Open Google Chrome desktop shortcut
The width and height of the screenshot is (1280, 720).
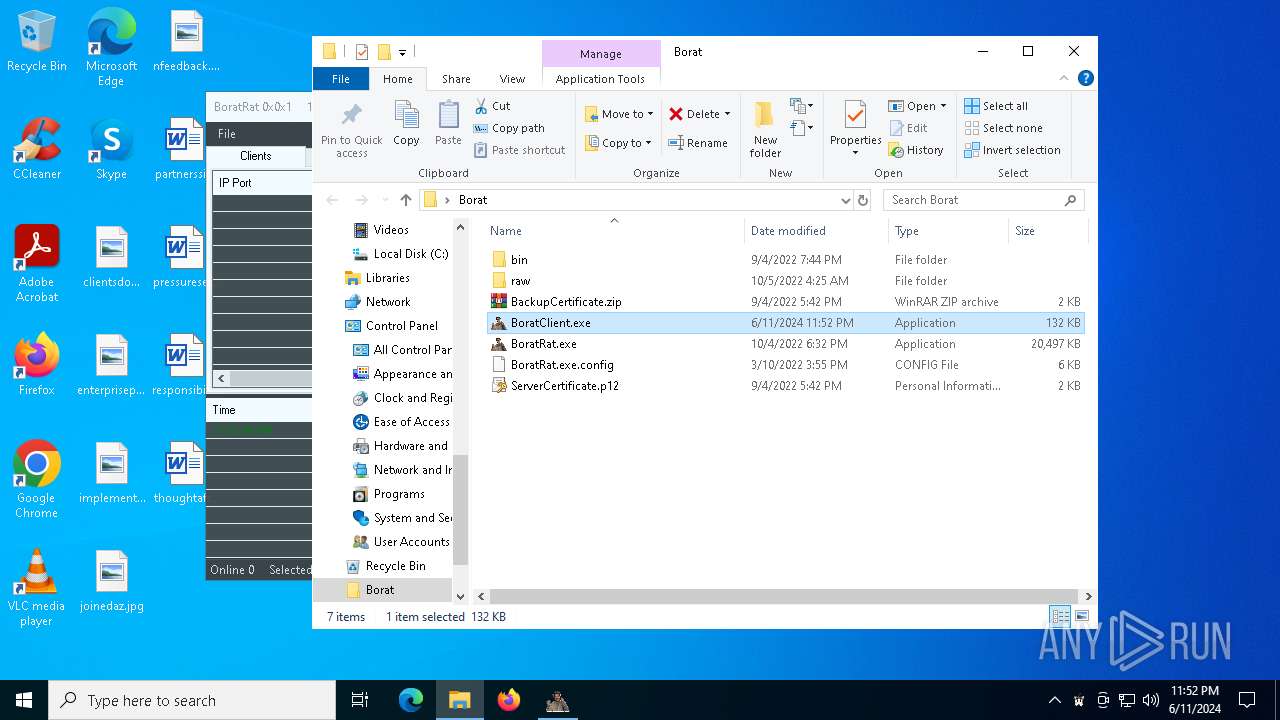(37, 480)
